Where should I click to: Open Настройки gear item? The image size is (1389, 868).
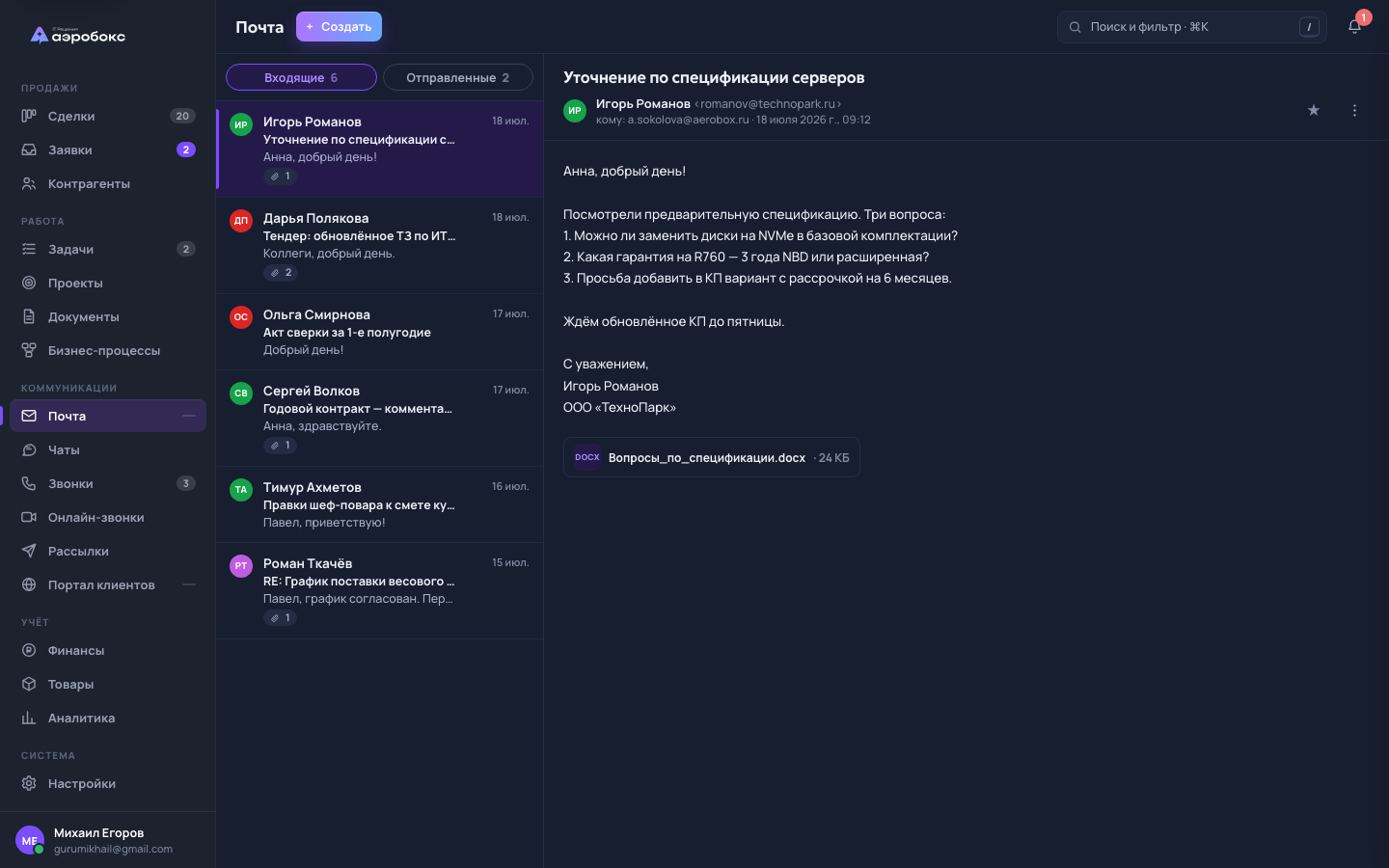click(x=108, y=783)
